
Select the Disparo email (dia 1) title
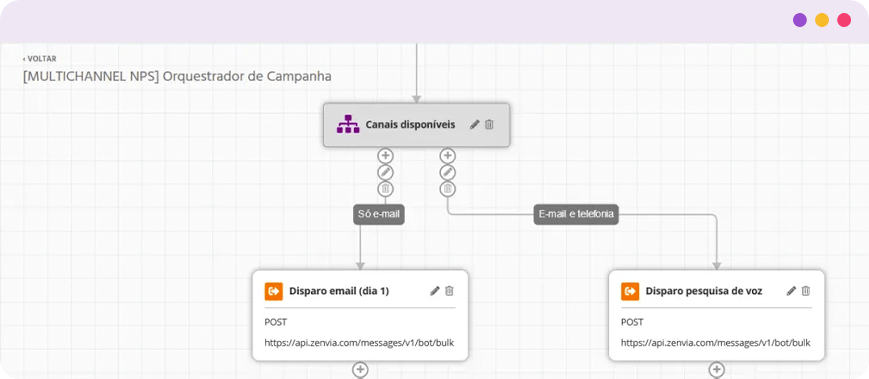click(339, 291)
